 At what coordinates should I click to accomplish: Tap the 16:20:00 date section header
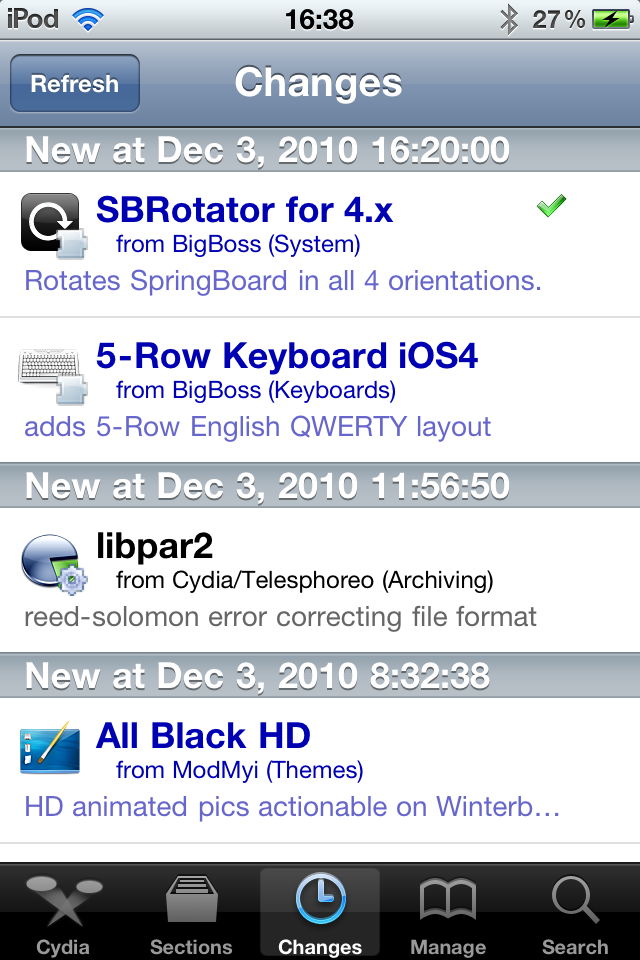tap(320, 150)
